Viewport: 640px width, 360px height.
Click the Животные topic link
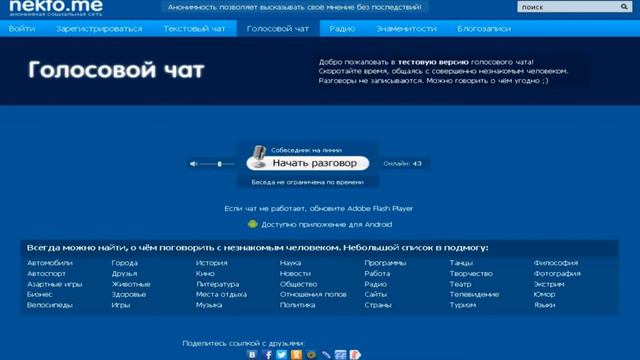(131, 284)
